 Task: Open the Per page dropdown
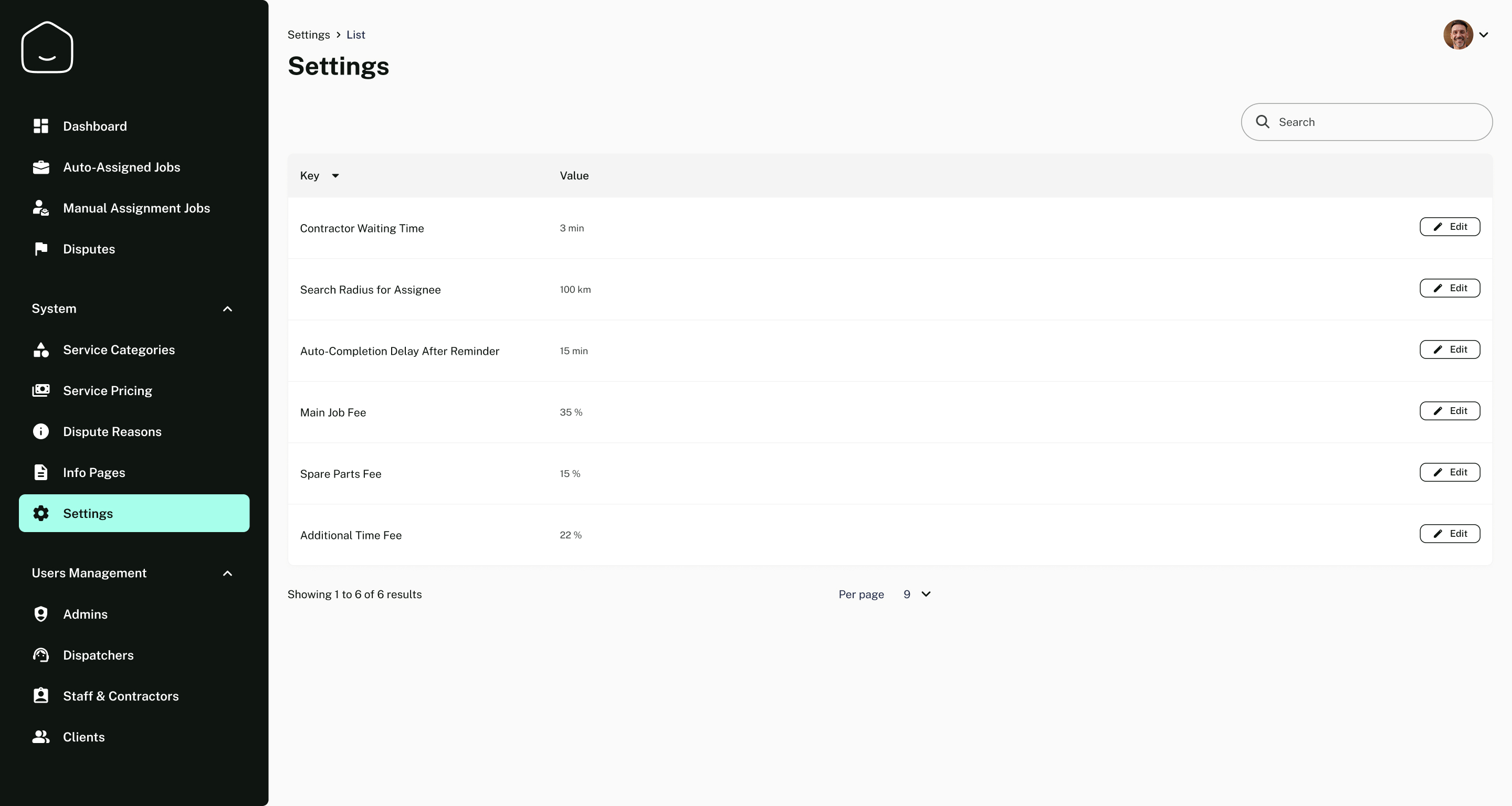(x=917, y=594)
